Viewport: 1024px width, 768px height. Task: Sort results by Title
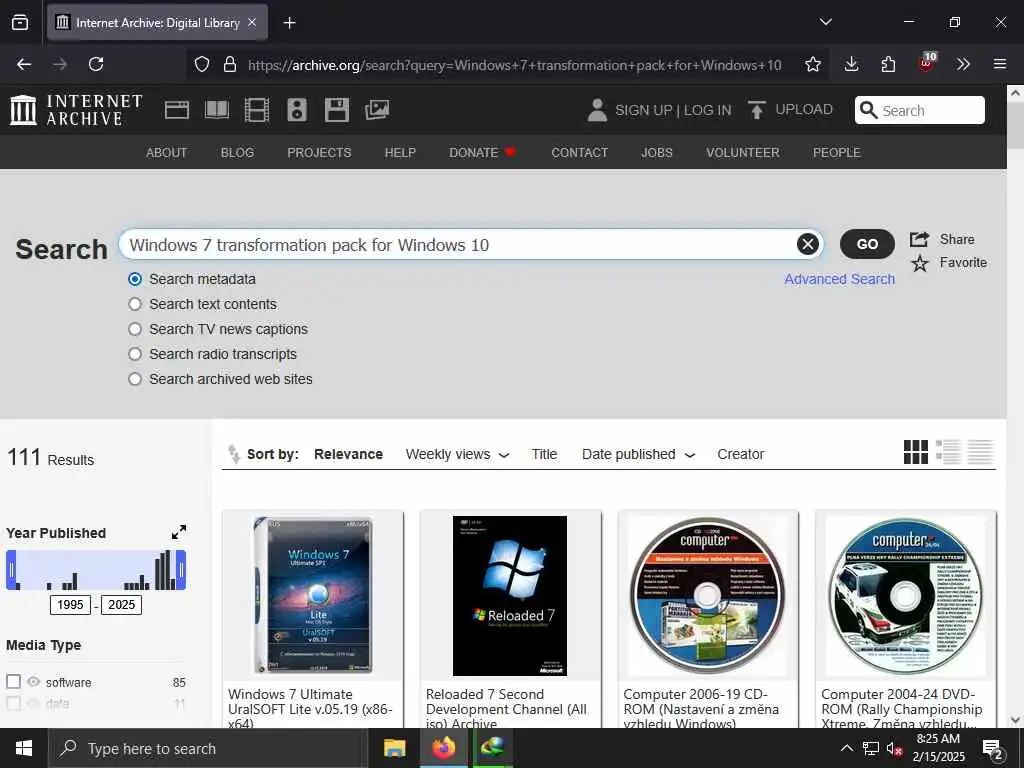point(544,454)
